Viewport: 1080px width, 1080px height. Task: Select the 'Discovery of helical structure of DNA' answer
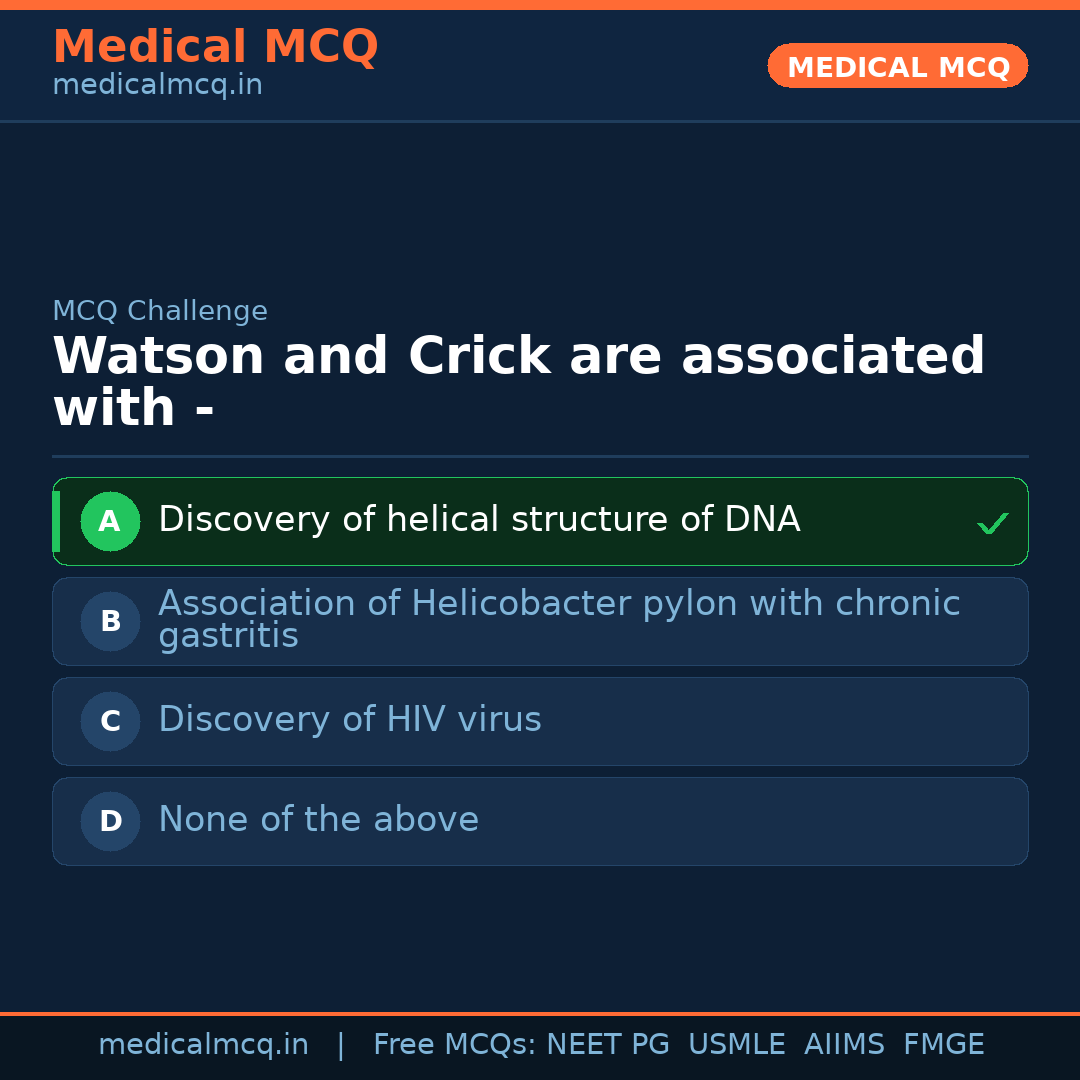tap(479, 520)
